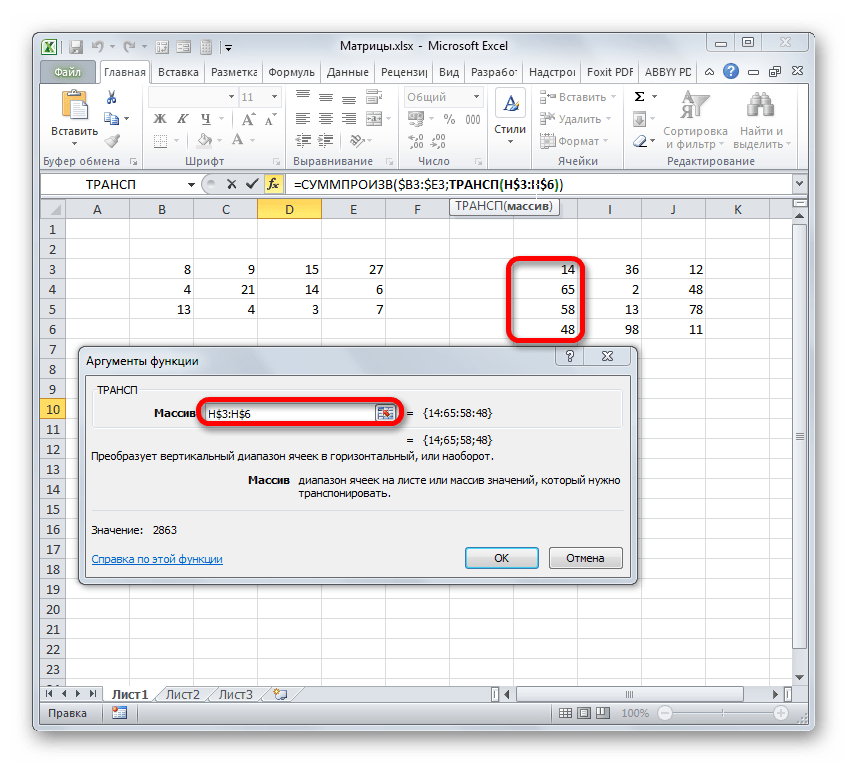The image size is (848, 764).
Task: Click the Отмена button
Action: pos(585,558)
